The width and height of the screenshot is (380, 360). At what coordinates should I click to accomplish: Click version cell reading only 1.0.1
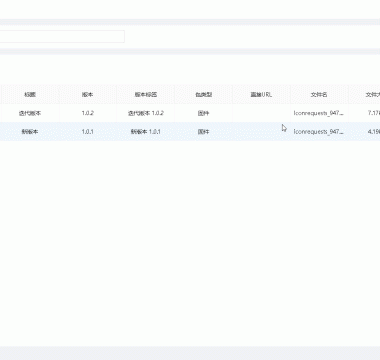pos(88,132)
